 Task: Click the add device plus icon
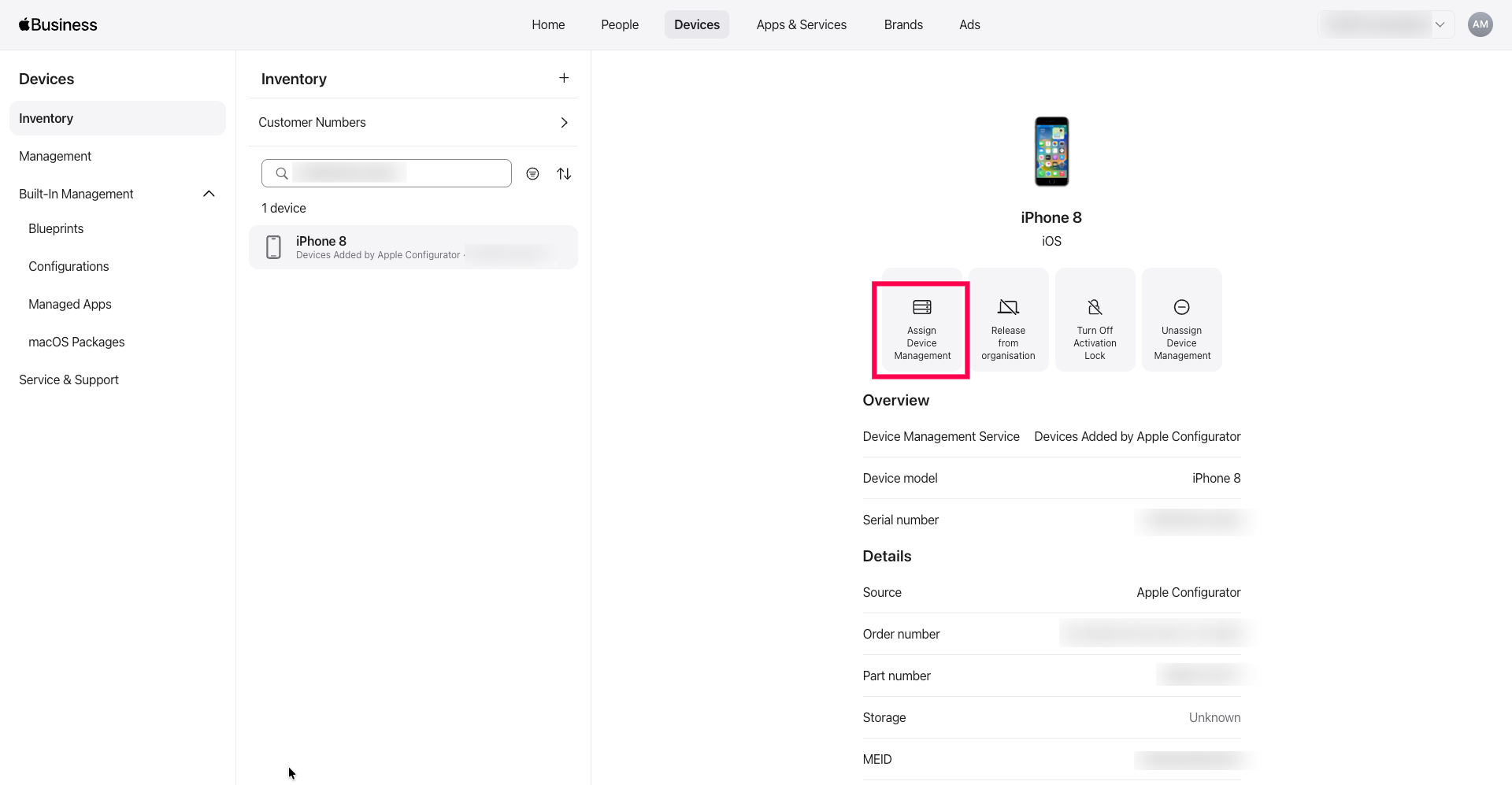[x=564, y=78]
